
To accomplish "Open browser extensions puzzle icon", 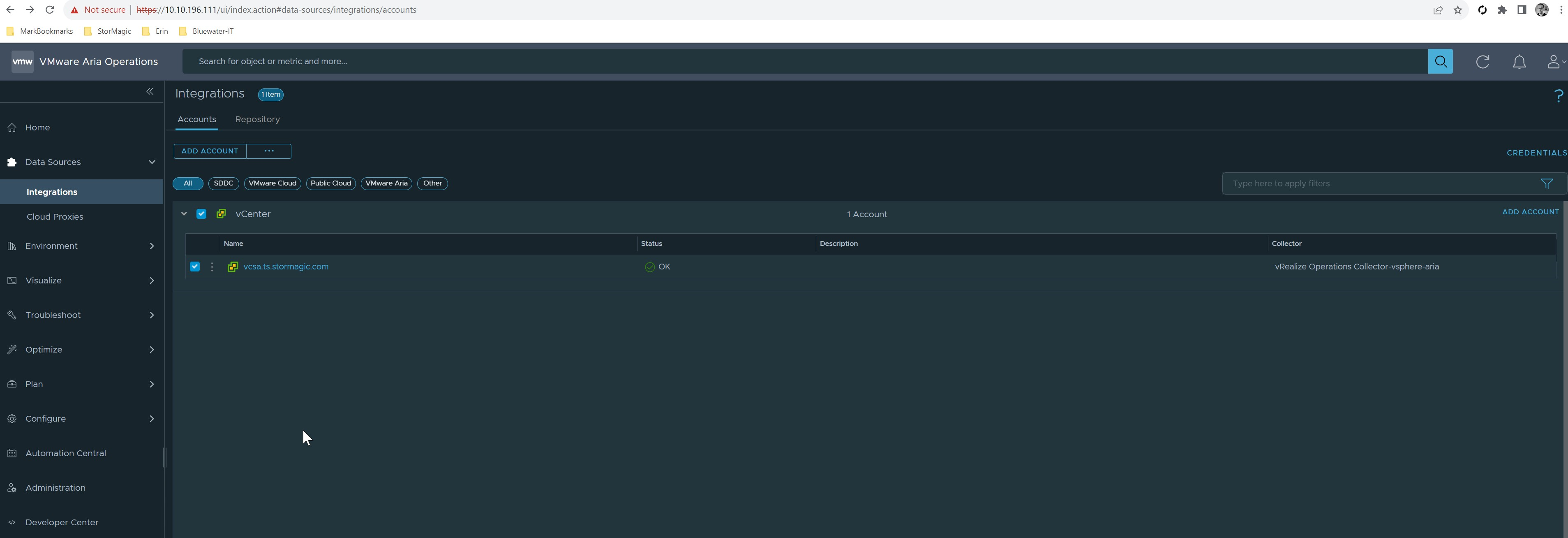I will 1502,10.
